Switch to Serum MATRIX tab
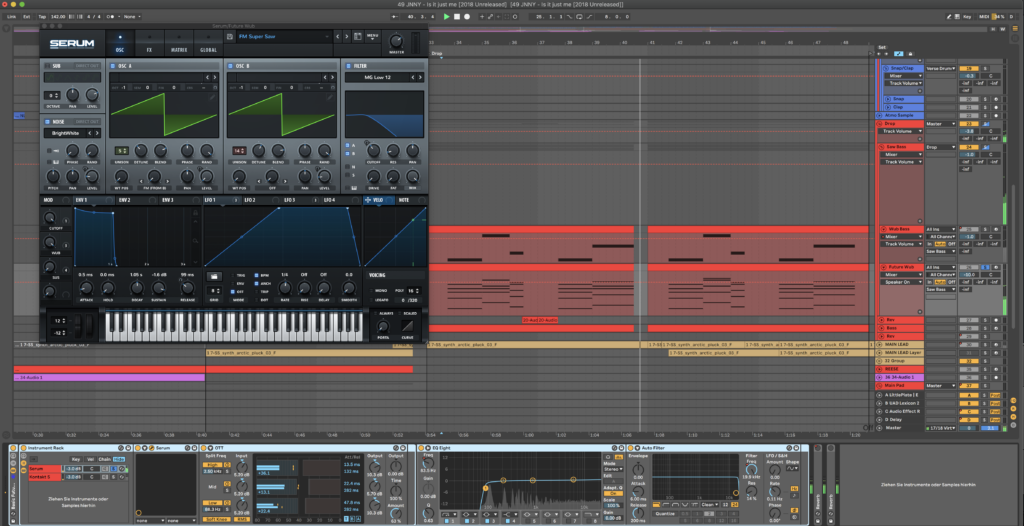 (179, 43)
